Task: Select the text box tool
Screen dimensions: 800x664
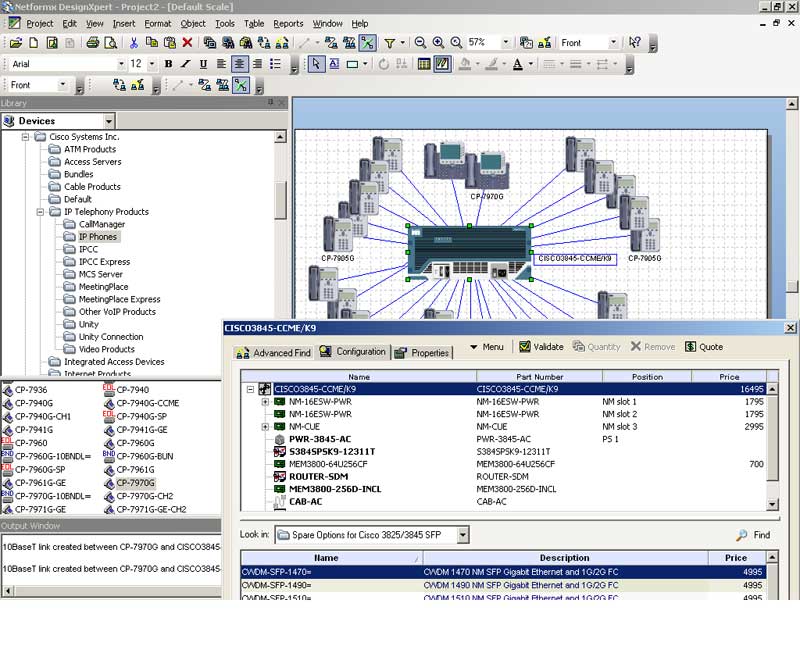Action: [x=334, y=64]
